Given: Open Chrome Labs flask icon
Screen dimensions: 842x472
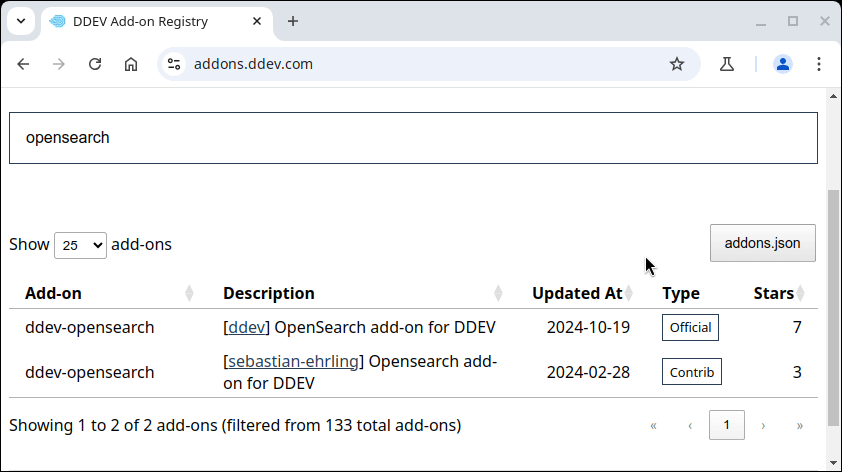Looking at the screenshot, I should pos(727,64).
